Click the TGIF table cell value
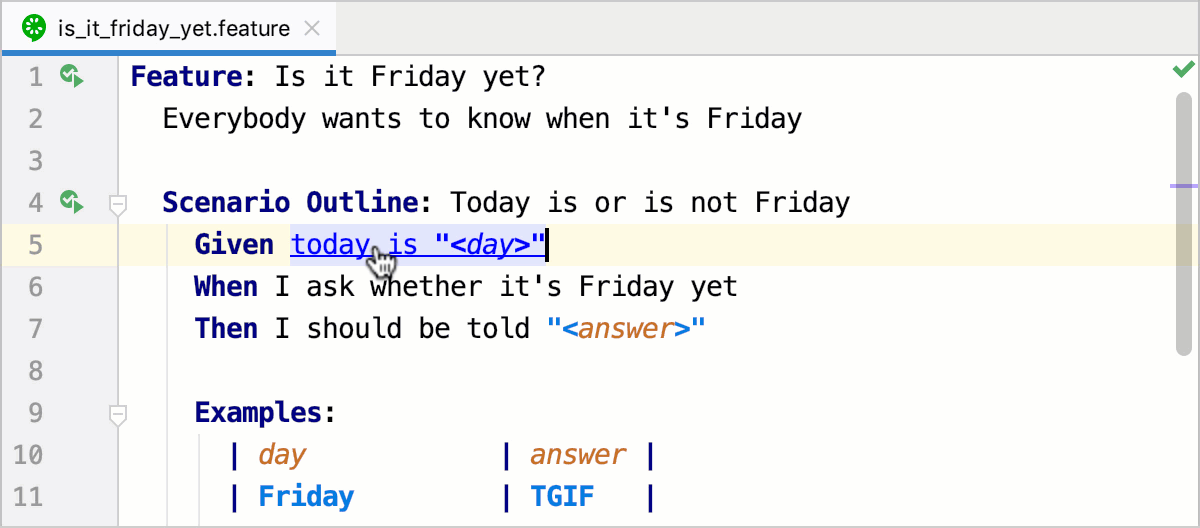 point(562,497)
